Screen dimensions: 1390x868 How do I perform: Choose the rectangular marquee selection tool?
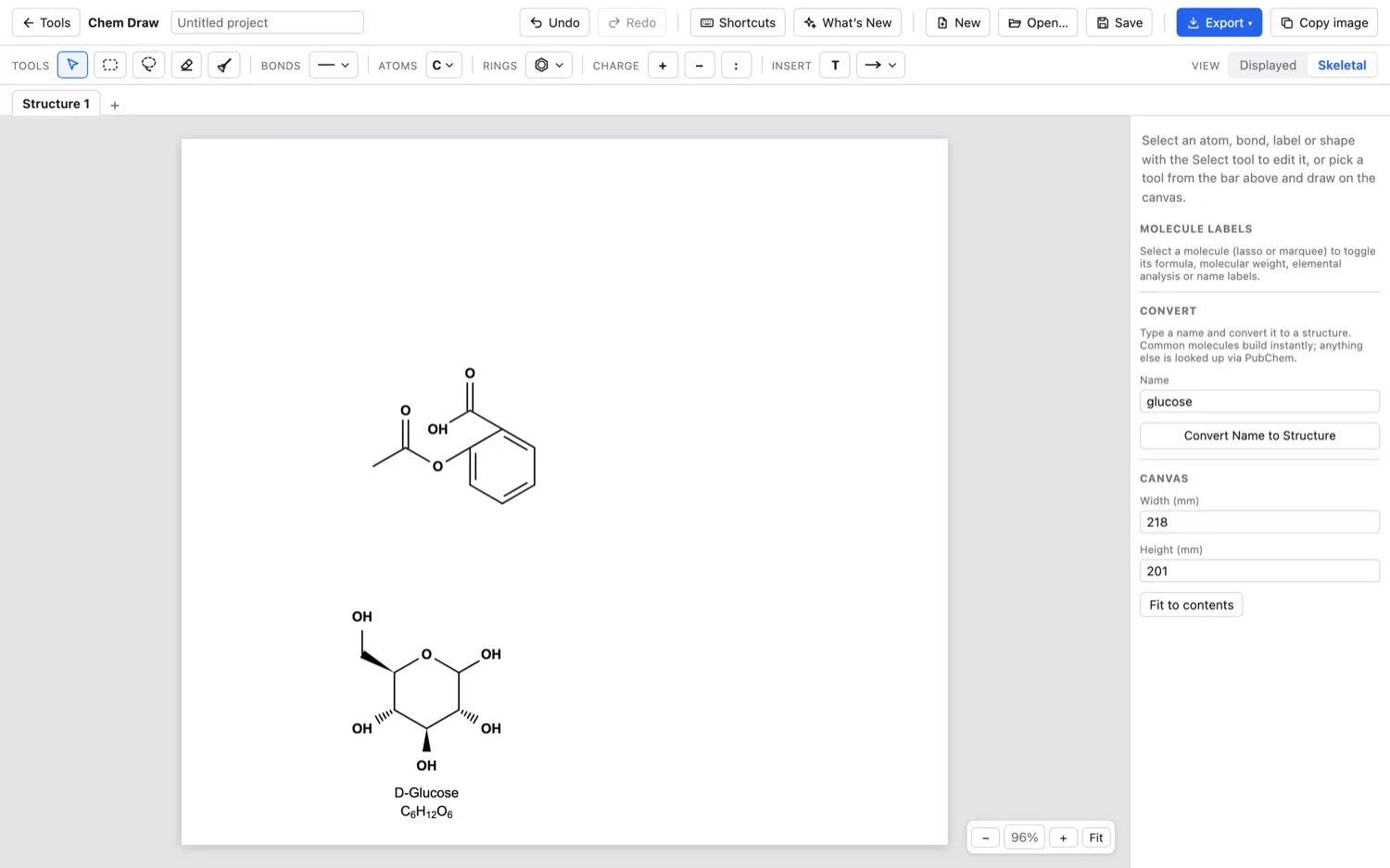click(x=110, y=65)
